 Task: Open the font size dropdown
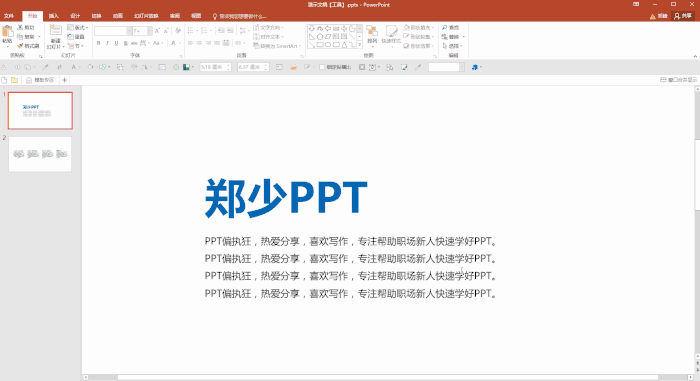[150, 31]
